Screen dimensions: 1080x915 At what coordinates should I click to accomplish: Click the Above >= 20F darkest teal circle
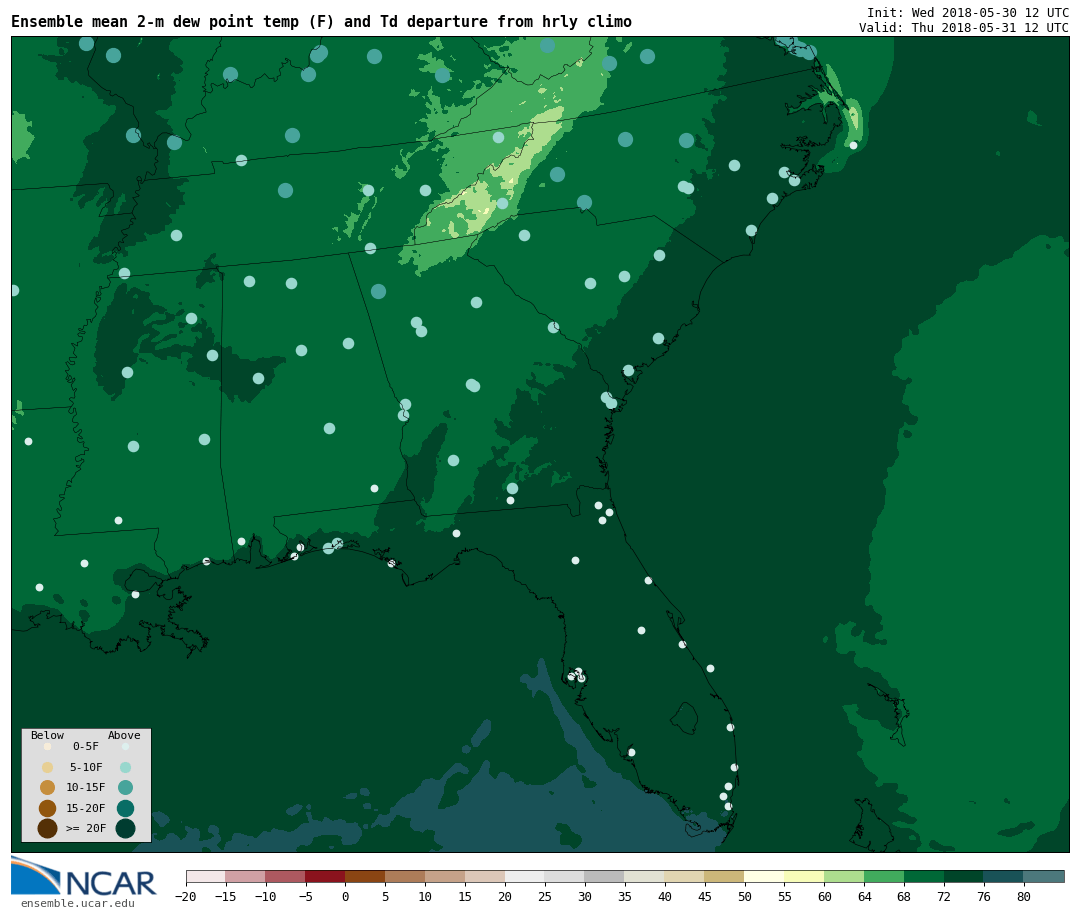(x=125, y=828)
